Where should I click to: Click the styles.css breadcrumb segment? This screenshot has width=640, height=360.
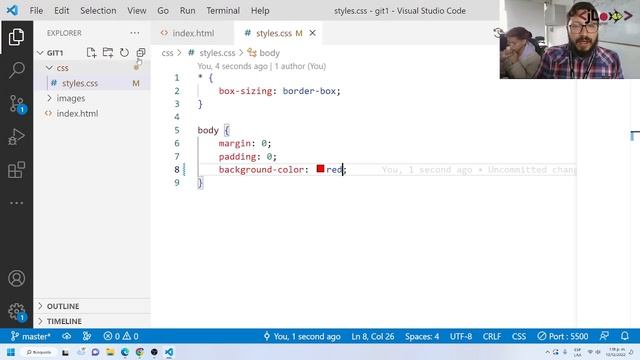point(217,53)
